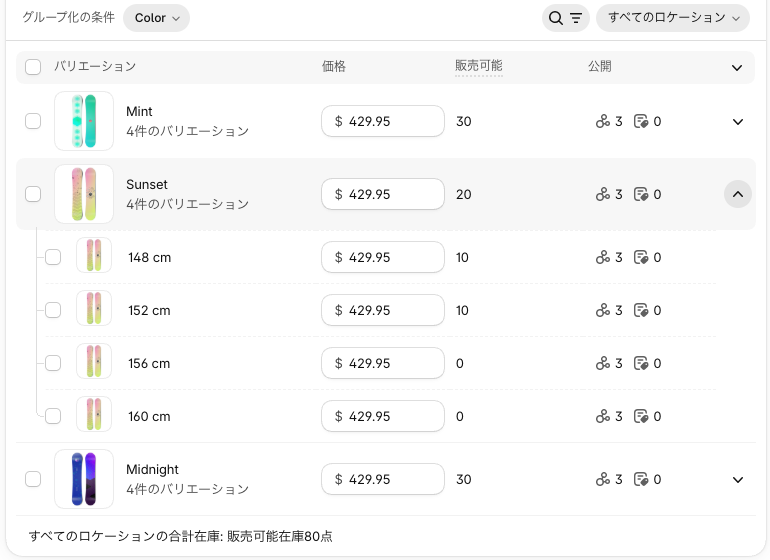Click the Midnight price field
The height and width of the screenshot is (560, 770).
coord(383,479)
